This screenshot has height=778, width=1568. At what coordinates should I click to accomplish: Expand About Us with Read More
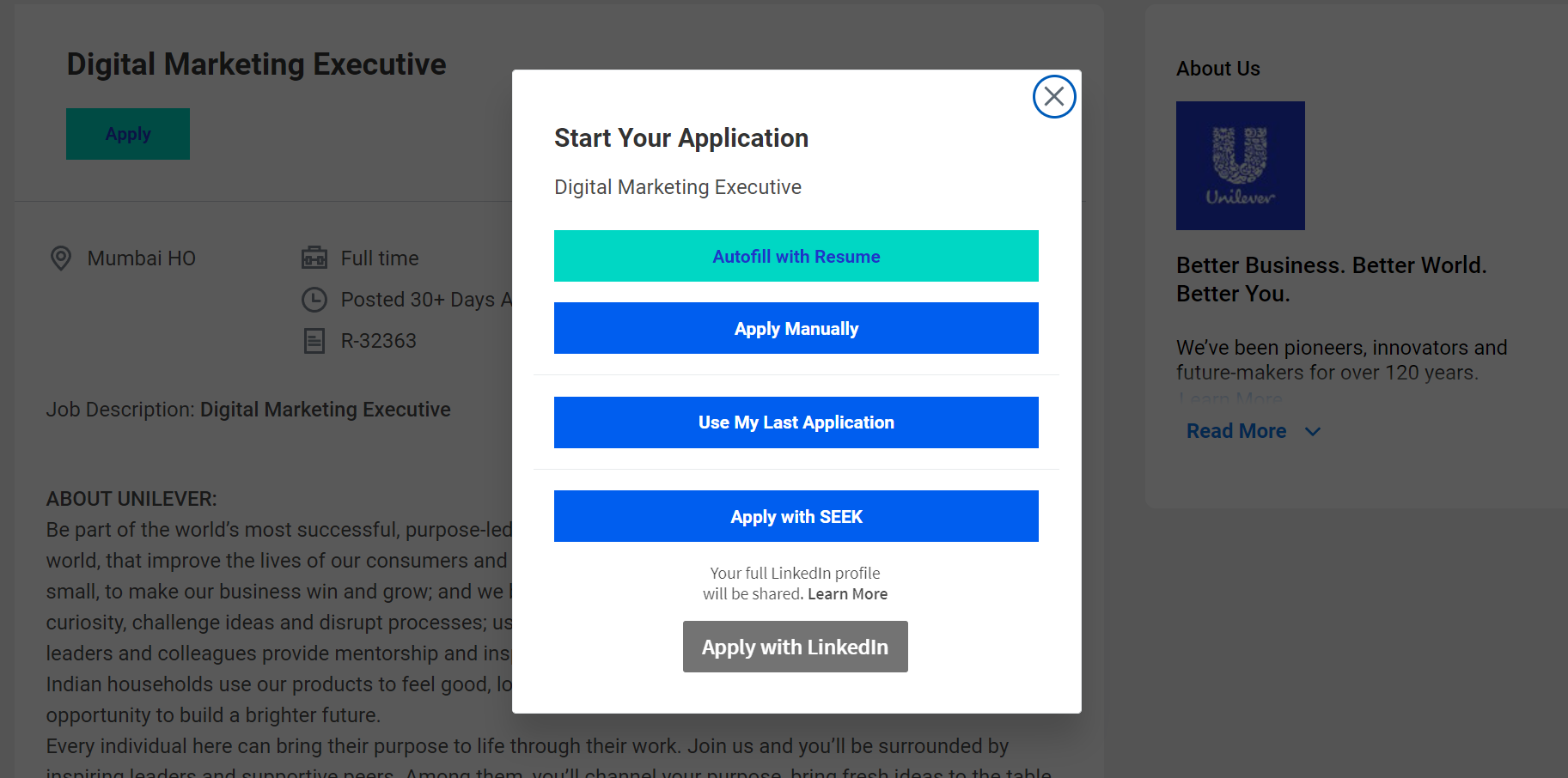(1236, 431)
